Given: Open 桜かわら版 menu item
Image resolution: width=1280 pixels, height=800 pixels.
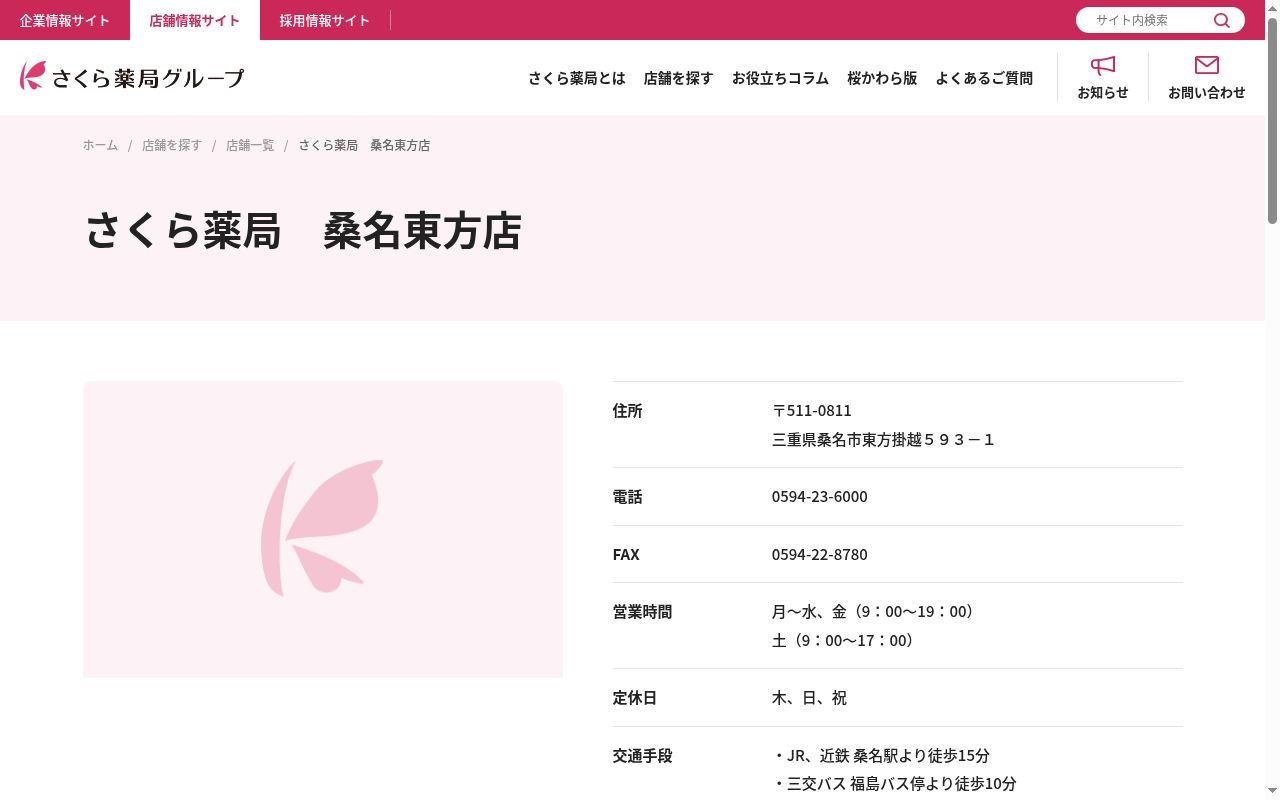Looking at the screenshot, I should click(x=882, y=78).
